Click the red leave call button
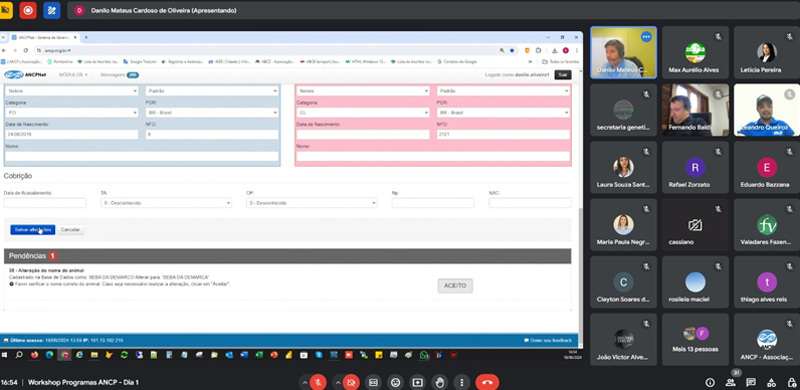 tap(487, 382)
